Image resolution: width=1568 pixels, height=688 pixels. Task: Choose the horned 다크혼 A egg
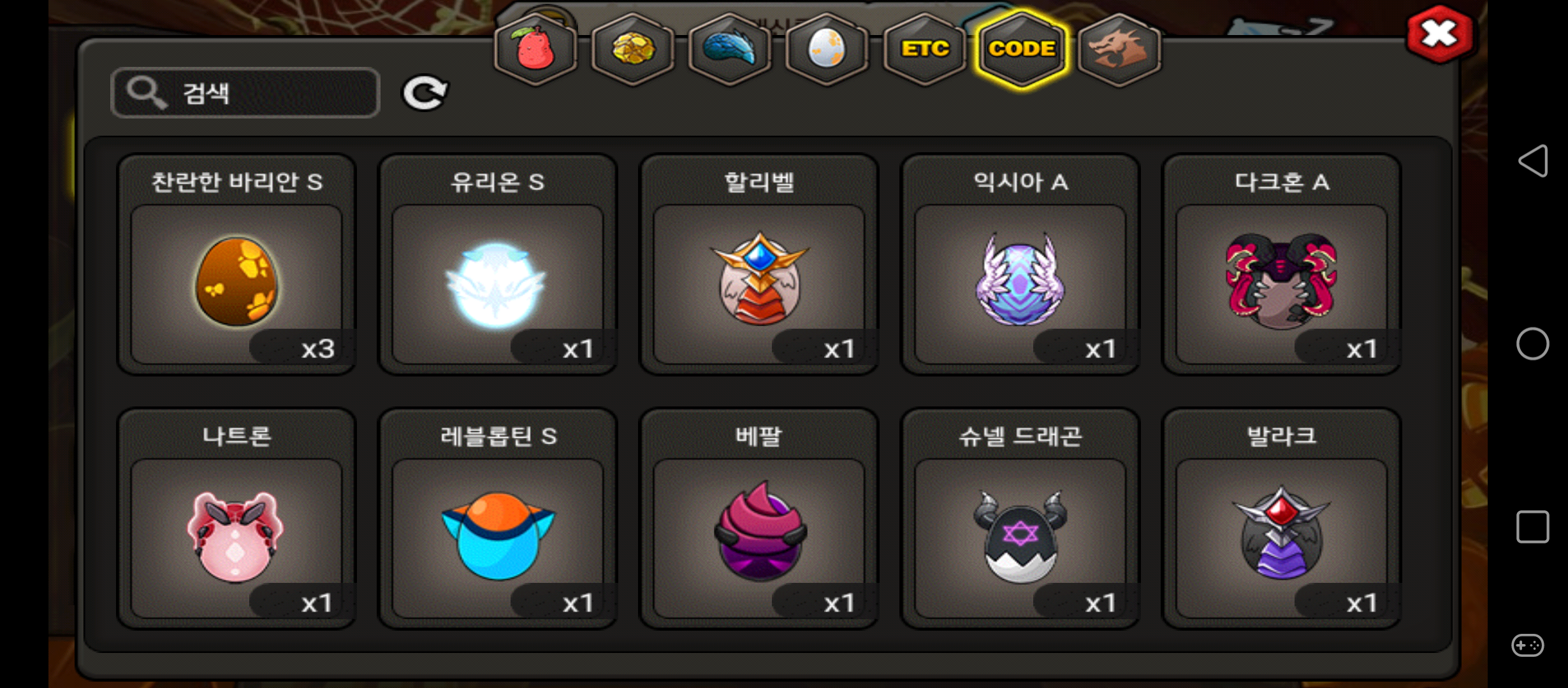(x=1282, y=264)
